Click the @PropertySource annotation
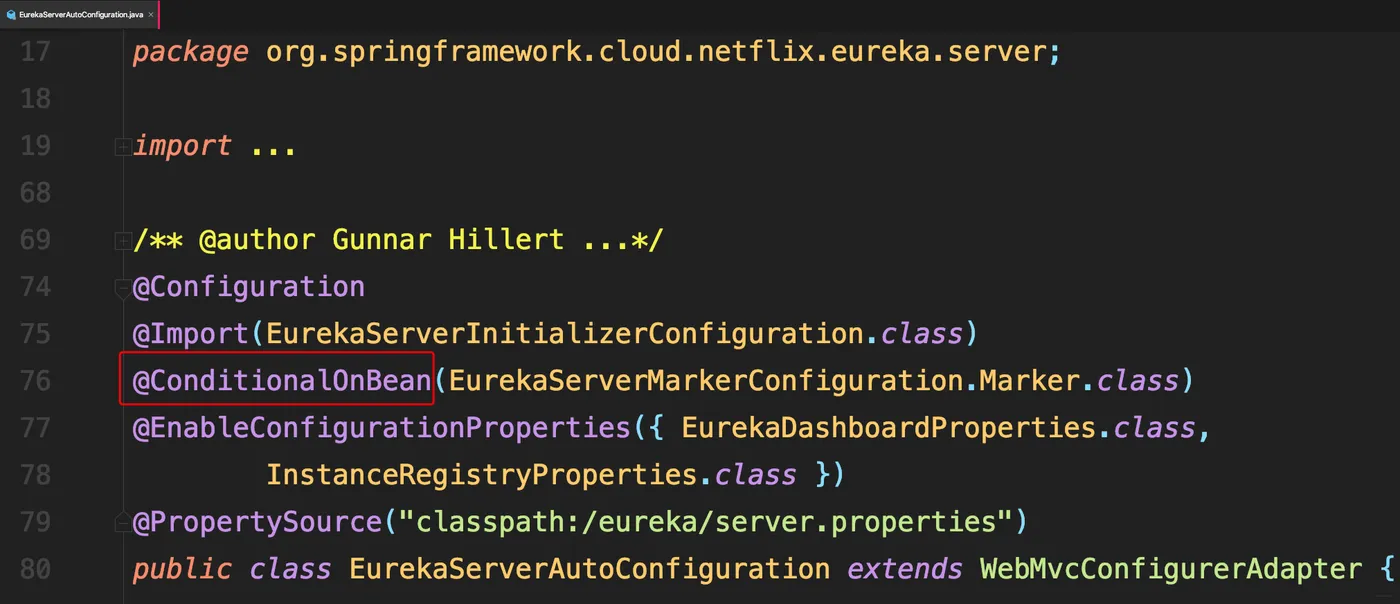The height and width of the screenshot is (604, 1400). [257, 521]
